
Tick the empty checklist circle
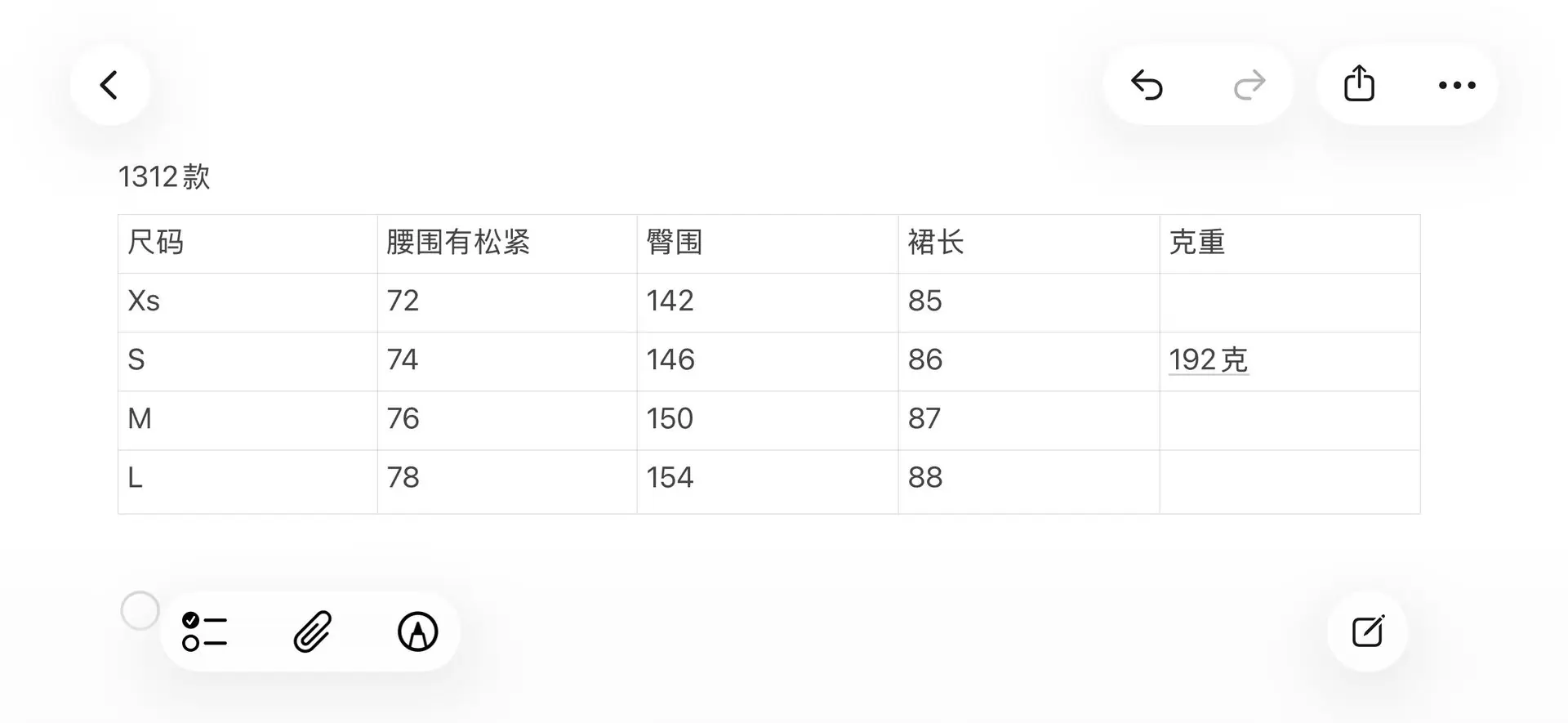pos(140,611)
